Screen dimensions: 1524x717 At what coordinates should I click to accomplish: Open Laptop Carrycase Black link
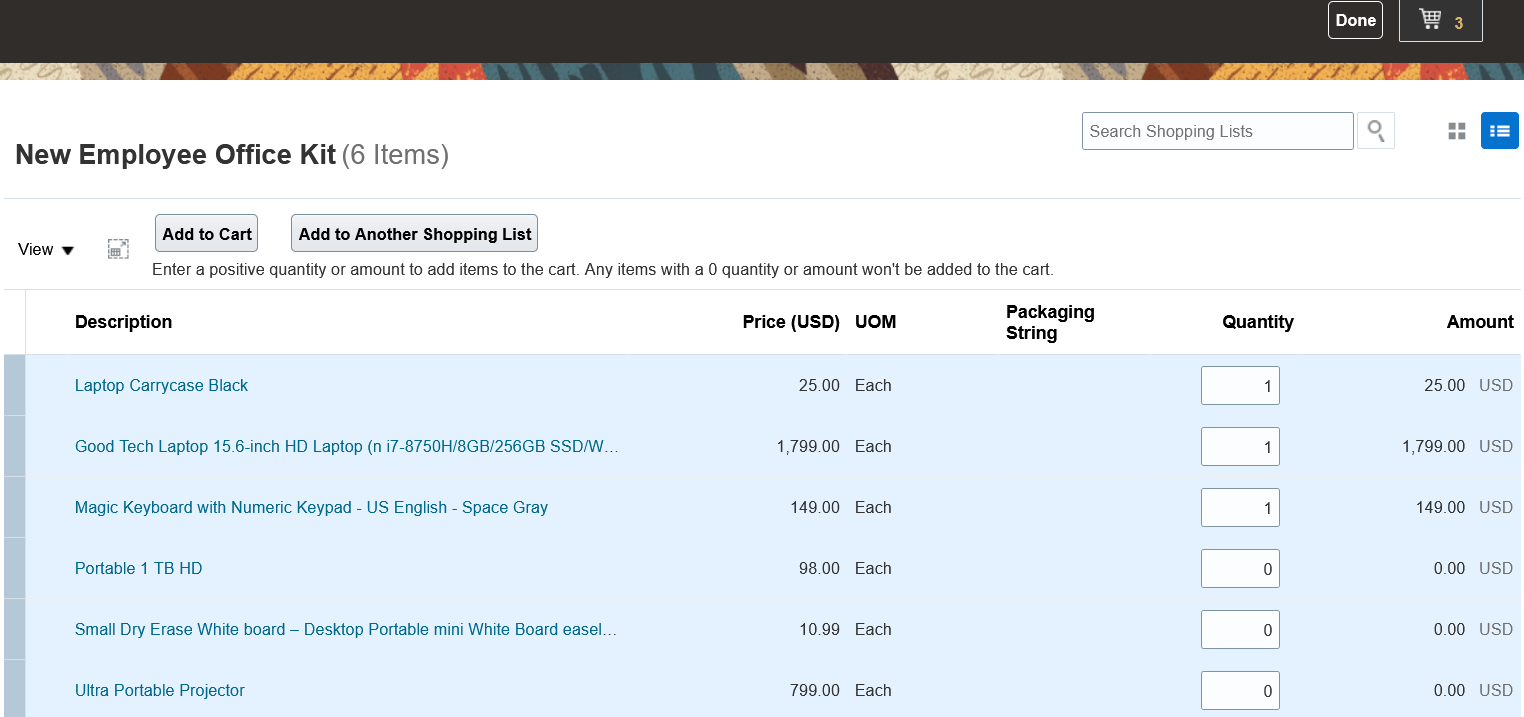coord(161,386)
